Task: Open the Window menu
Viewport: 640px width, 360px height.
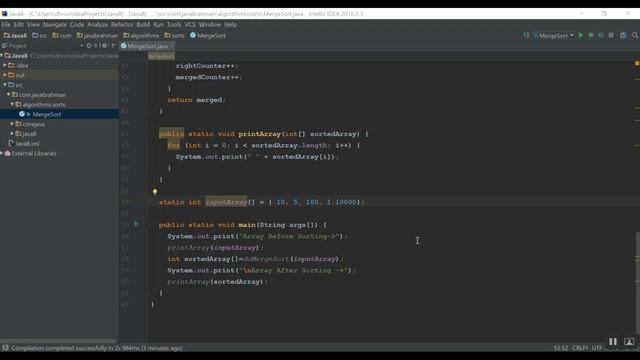Action: pyautogui.click(x=210, y=24)
